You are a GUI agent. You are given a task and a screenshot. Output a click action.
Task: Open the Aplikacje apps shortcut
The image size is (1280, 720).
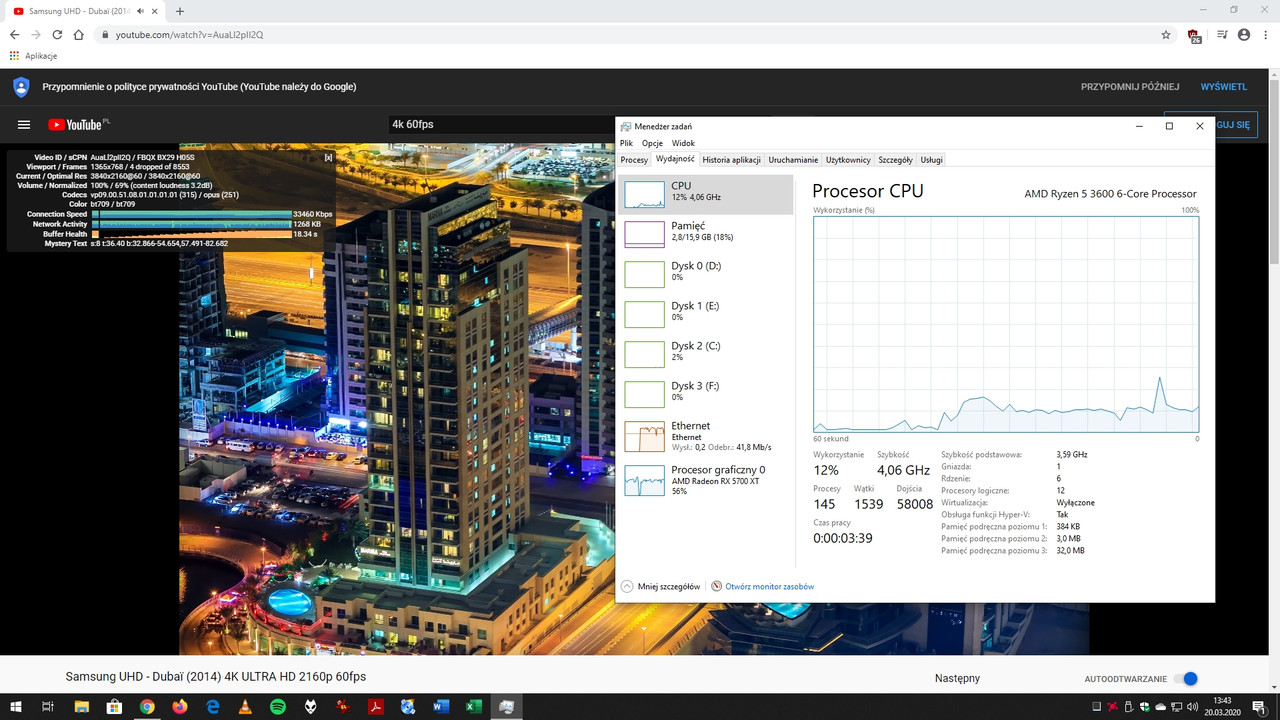click(x=33, y=56)
